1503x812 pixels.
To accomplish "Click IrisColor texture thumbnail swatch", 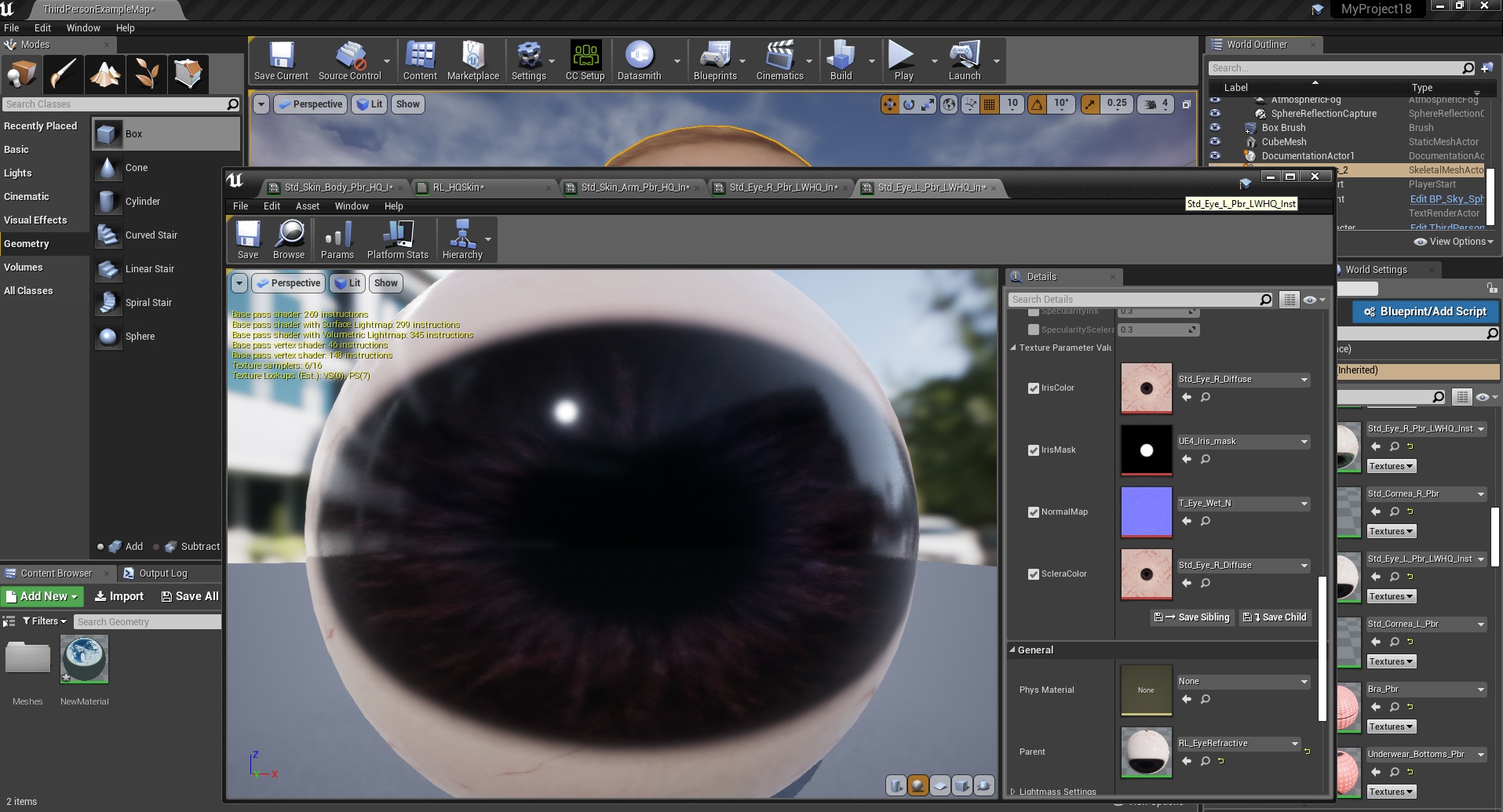I will (x=1146, y=388).
